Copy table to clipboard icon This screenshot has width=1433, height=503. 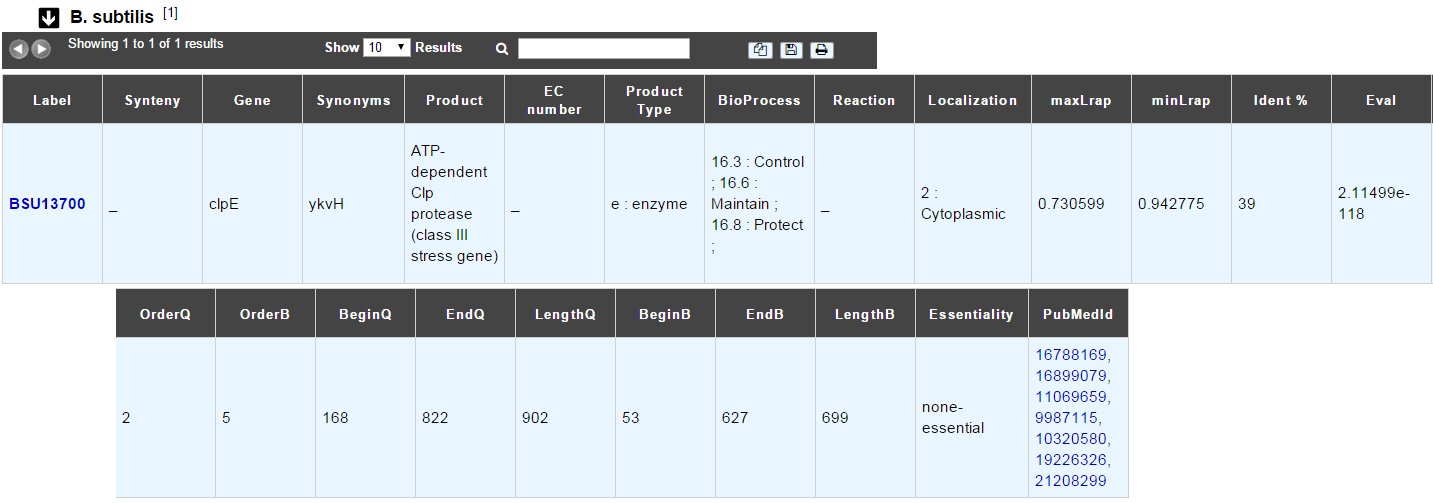pos(760,50)
